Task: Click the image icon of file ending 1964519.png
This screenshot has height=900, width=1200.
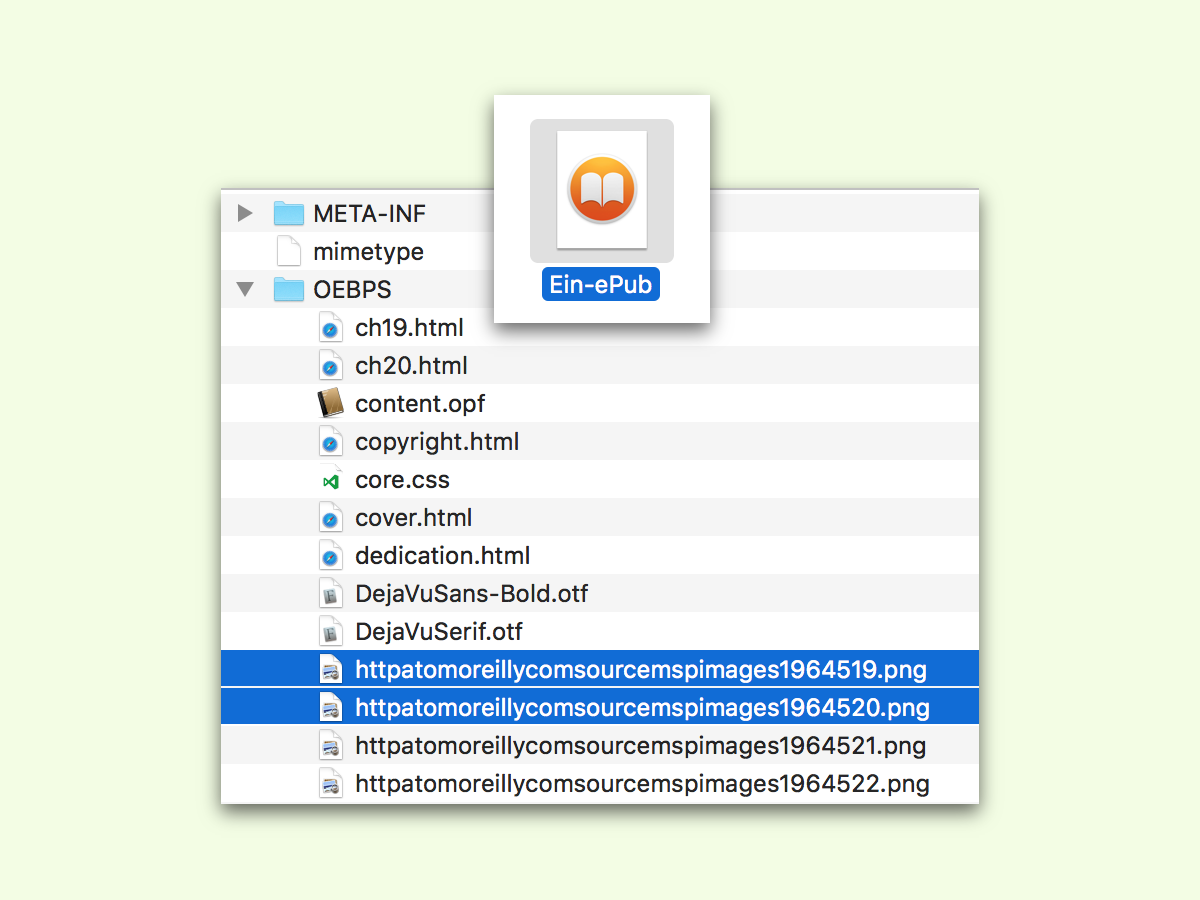Action: coord(330,670)
